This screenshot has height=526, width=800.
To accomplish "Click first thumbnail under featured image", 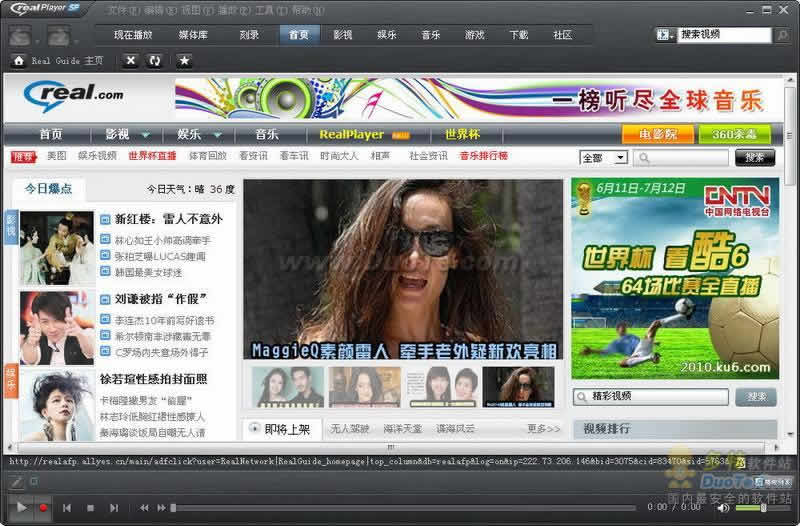I will click(288, 387).
